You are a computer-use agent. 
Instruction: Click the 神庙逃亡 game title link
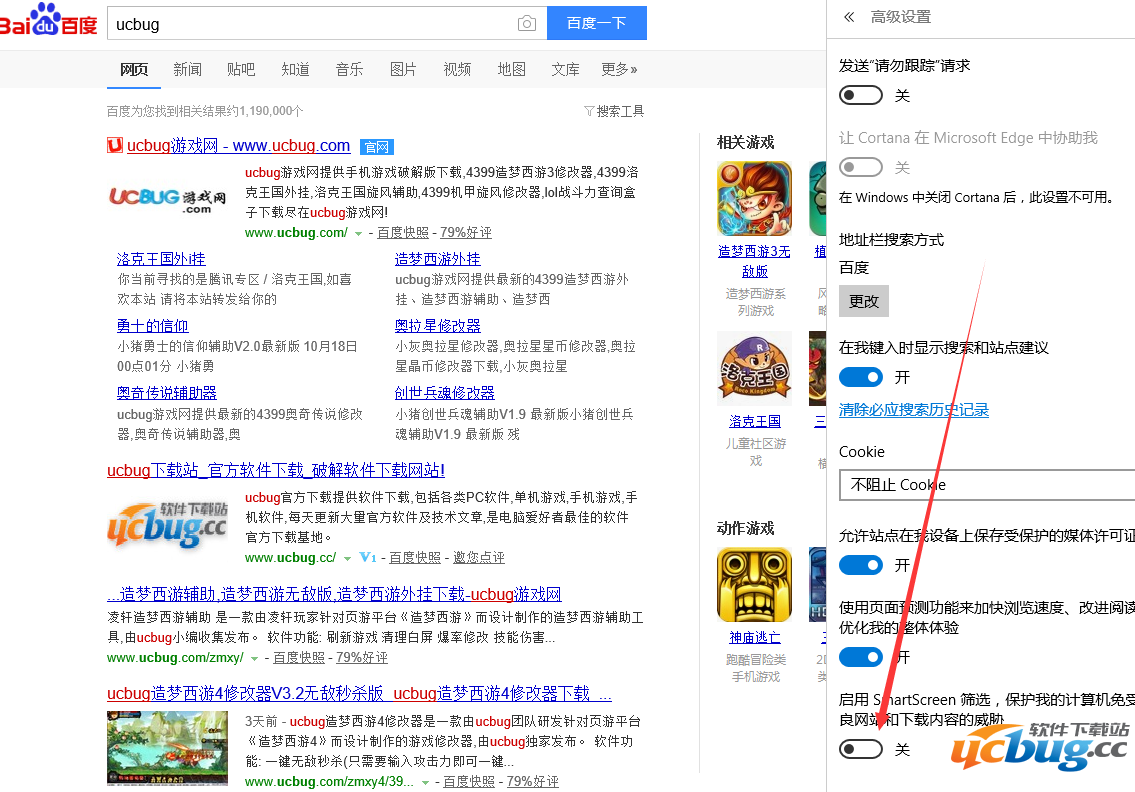point(754,638)
